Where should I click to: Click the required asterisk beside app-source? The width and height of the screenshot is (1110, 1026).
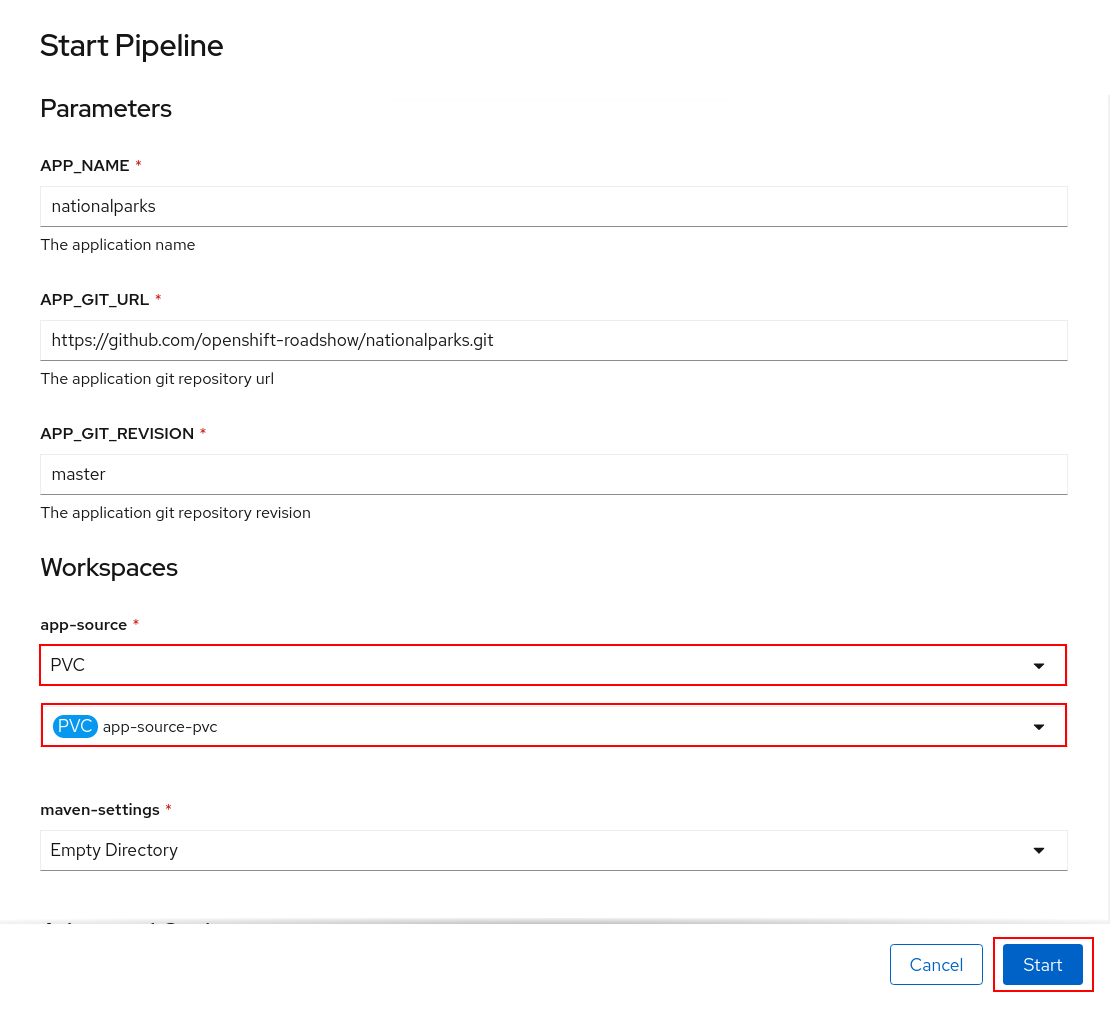tap(135, 624)
